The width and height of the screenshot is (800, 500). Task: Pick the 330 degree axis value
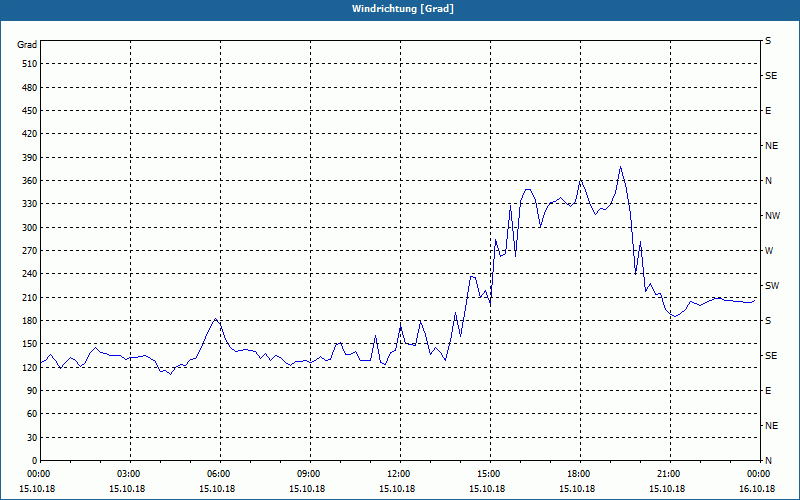coord(30,204)
